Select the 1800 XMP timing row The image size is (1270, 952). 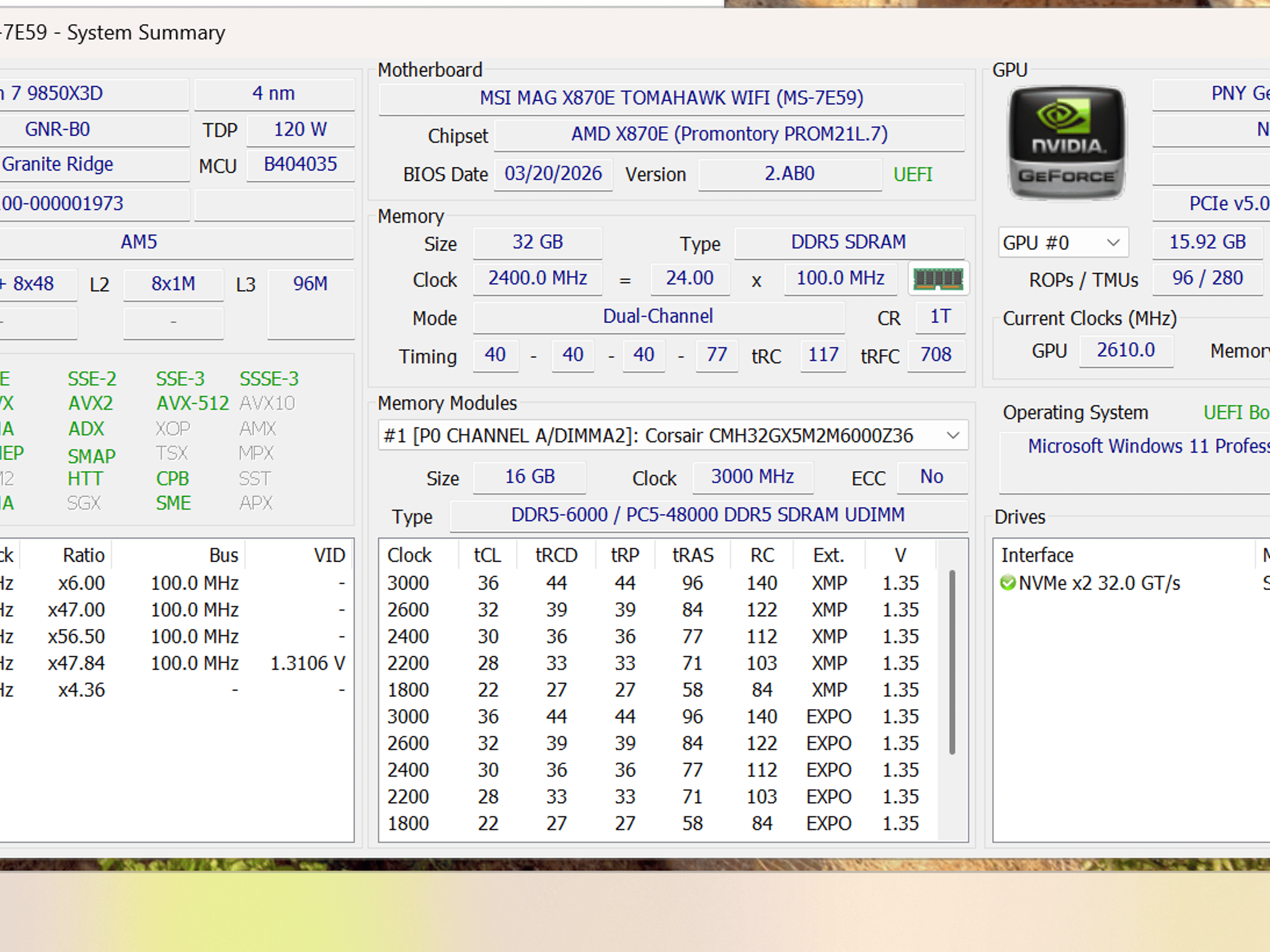[659, 690]
